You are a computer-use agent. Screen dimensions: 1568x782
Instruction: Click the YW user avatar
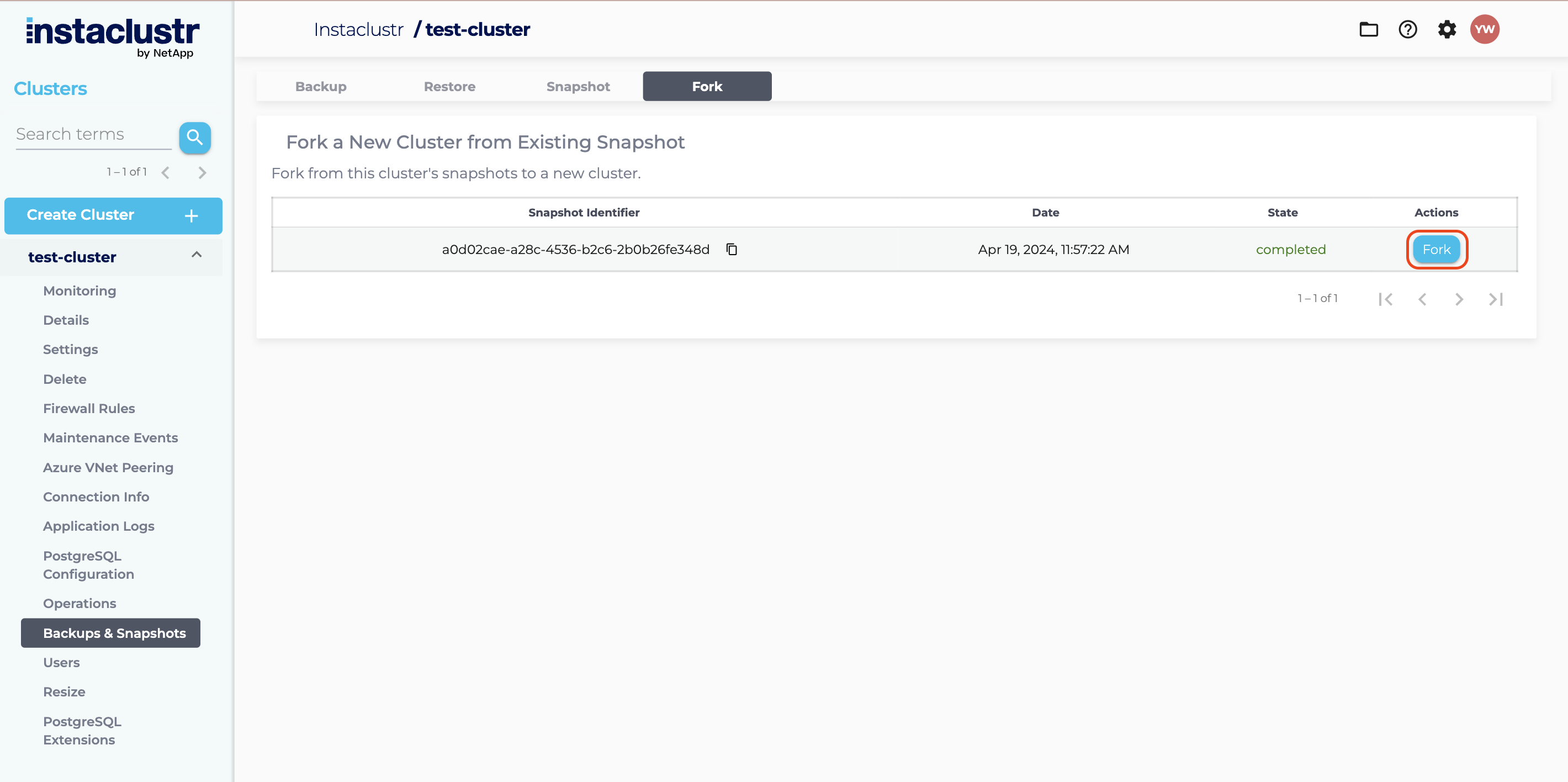[1485, 29]
